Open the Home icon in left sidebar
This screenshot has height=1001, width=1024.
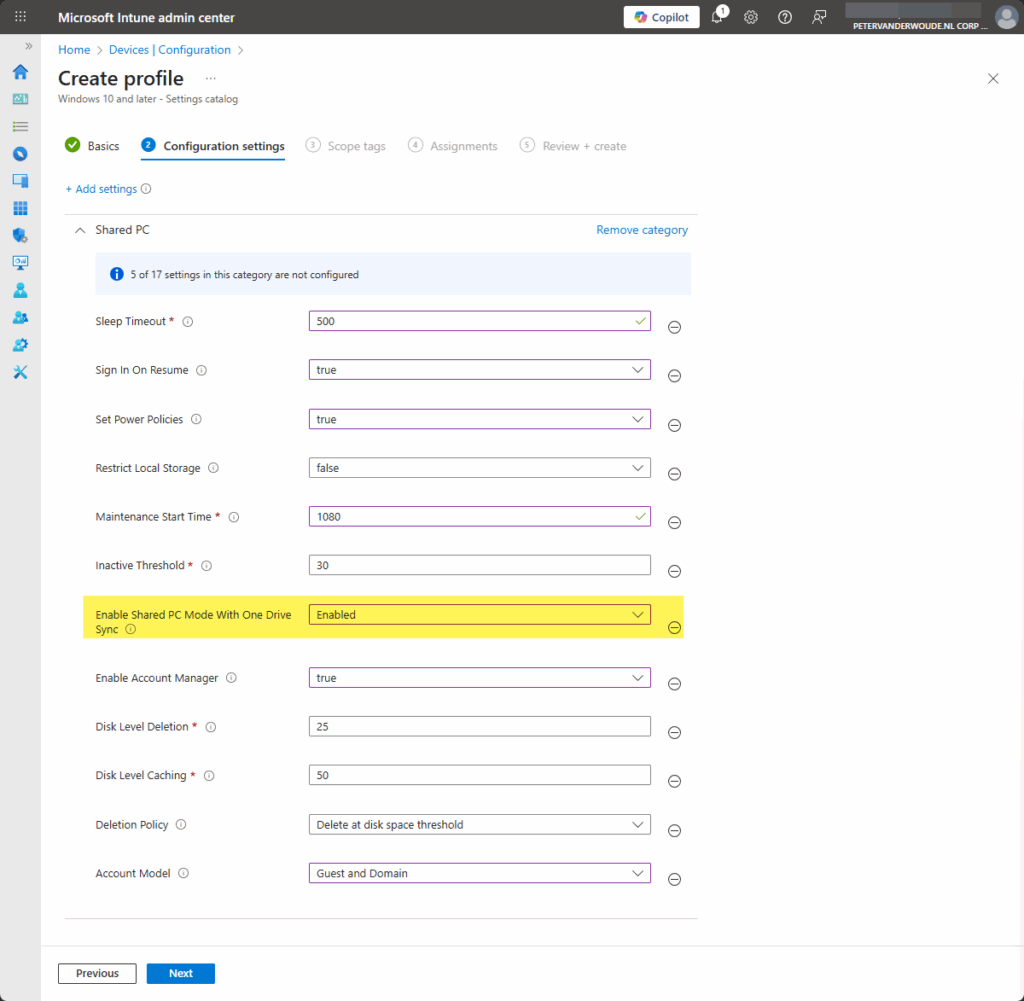[x=20, y=72]
